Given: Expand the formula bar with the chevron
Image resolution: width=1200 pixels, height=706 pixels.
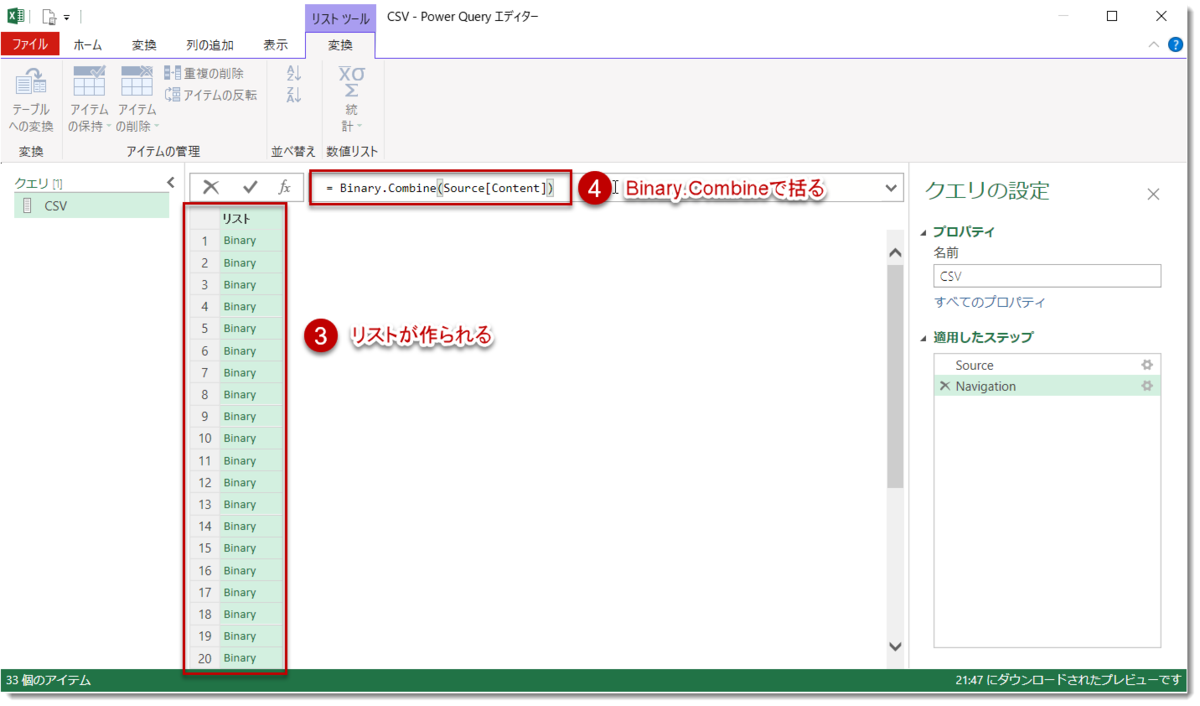Looking at the screenshot, I should (x=891, y=188).
